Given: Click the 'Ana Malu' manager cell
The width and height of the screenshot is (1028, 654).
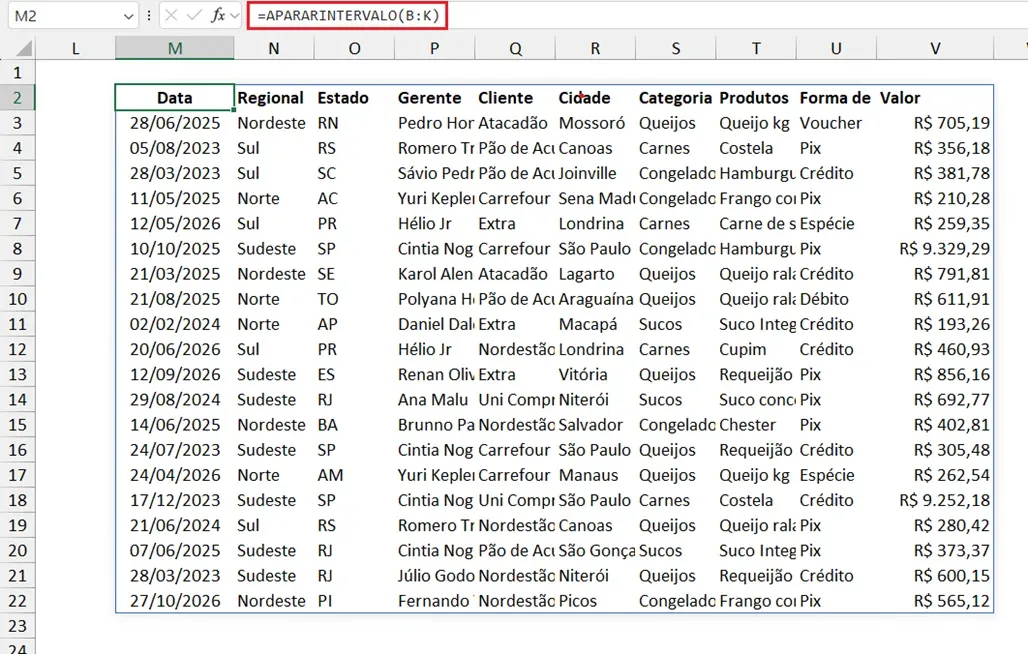Looking at the screenshot, I should click(435, 400).
